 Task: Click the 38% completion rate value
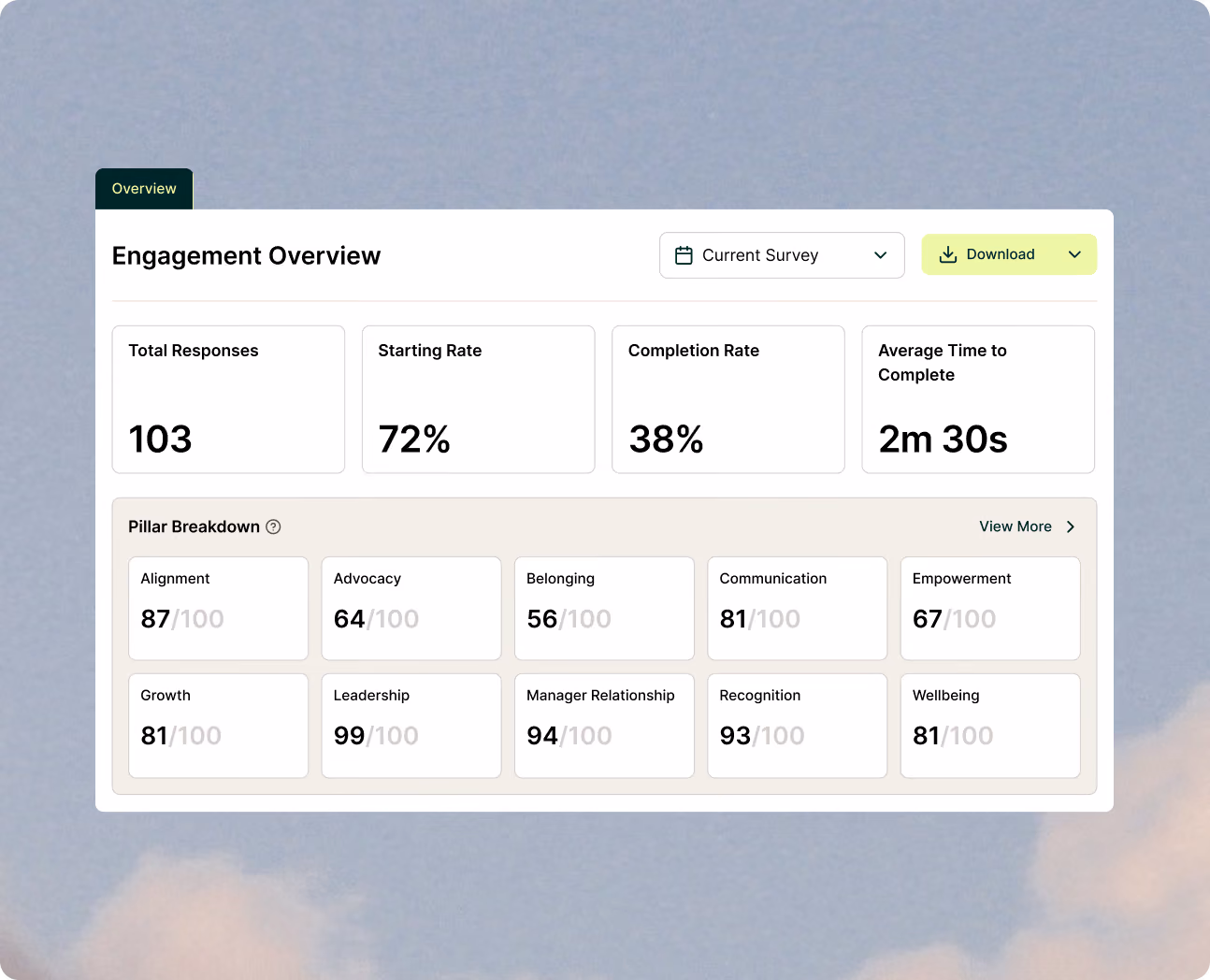(666, 439)
